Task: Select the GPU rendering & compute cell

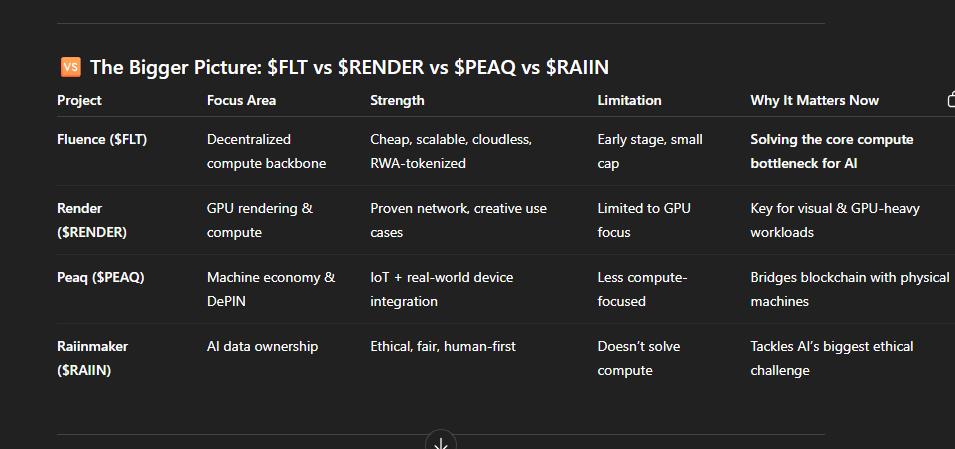Action: (260, 221)
